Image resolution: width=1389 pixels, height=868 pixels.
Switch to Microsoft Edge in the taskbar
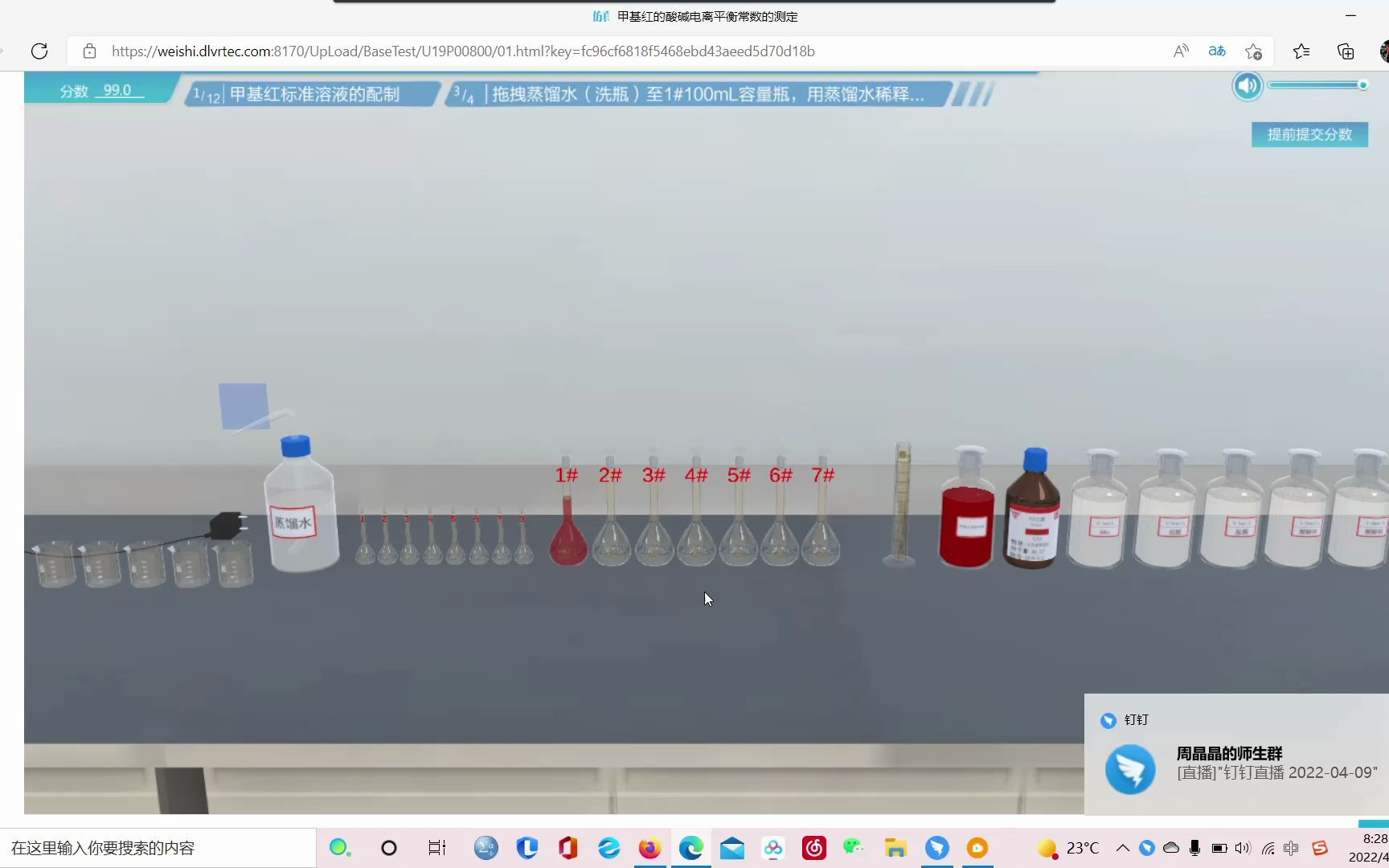690,848
